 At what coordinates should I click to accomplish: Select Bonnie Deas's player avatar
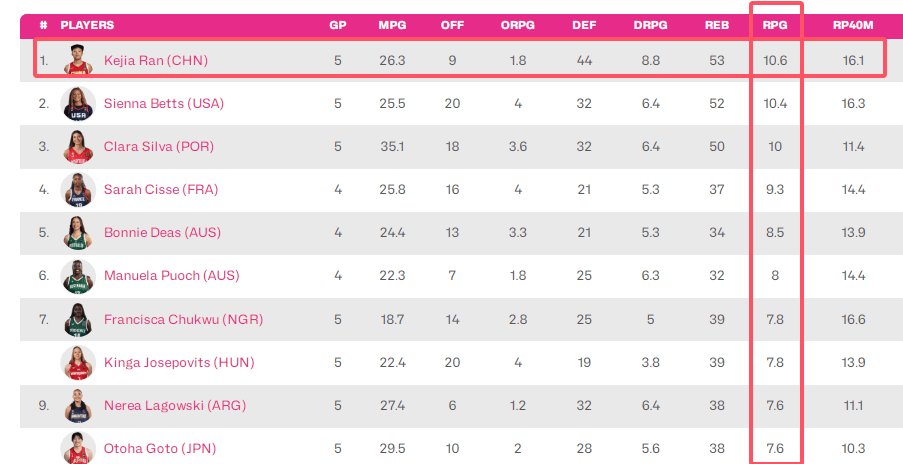(78, 233)
